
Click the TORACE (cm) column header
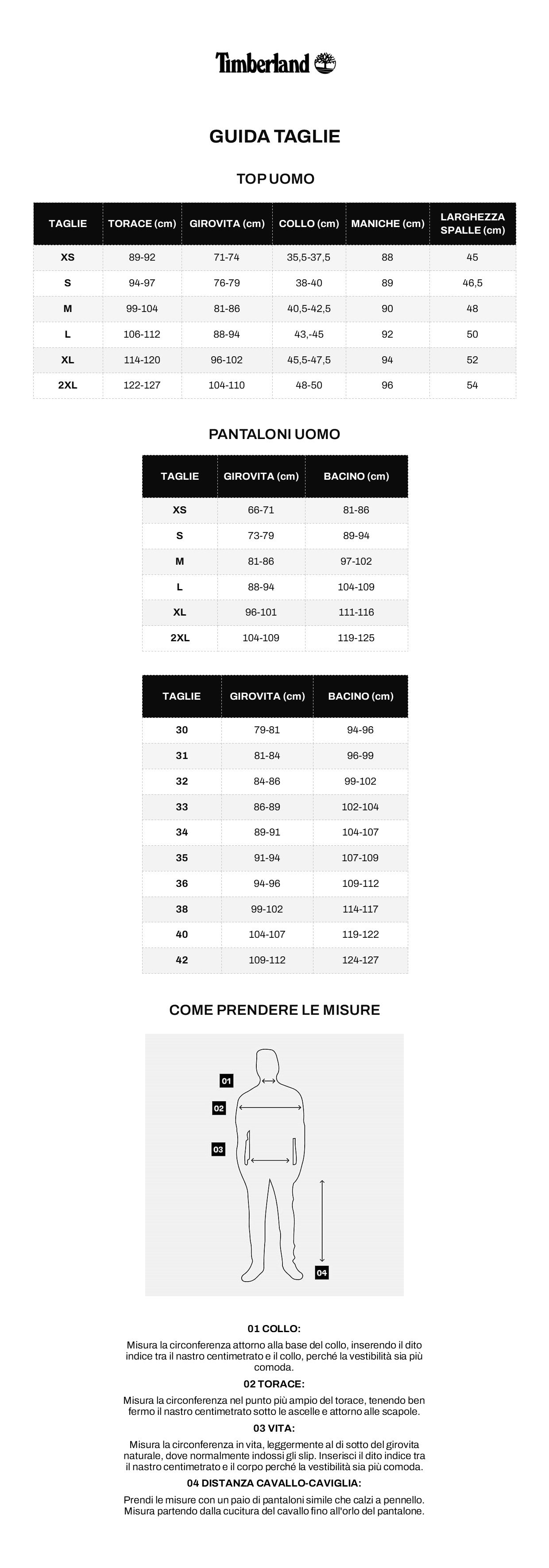tap(142, 223)
